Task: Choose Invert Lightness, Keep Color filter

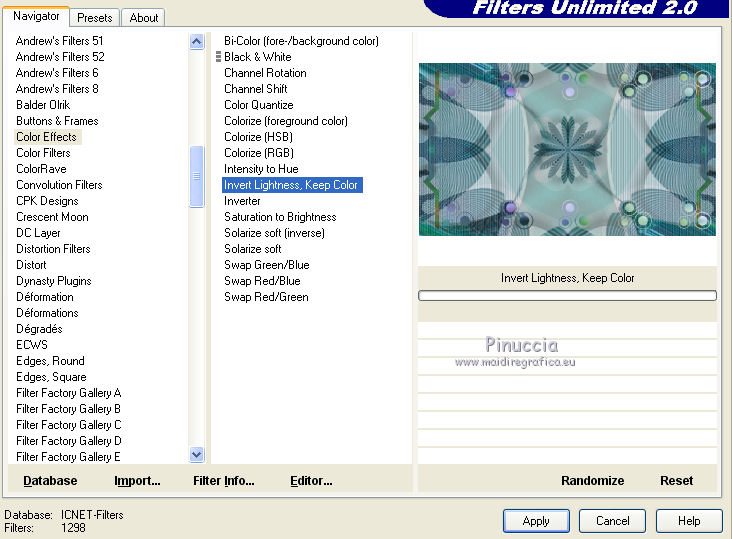Action: pos(292,185)
